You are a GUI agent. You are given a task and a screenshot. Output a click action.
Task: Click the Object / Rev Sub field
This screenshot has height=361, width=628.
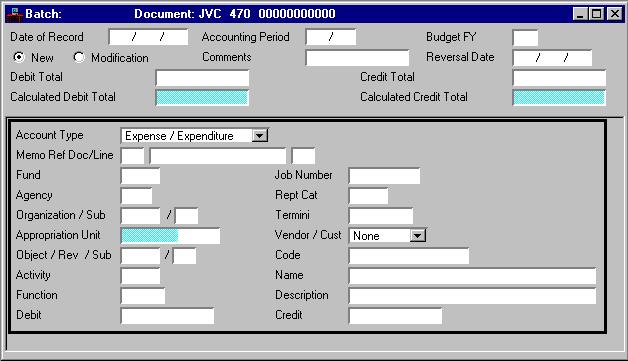point(184,256)
